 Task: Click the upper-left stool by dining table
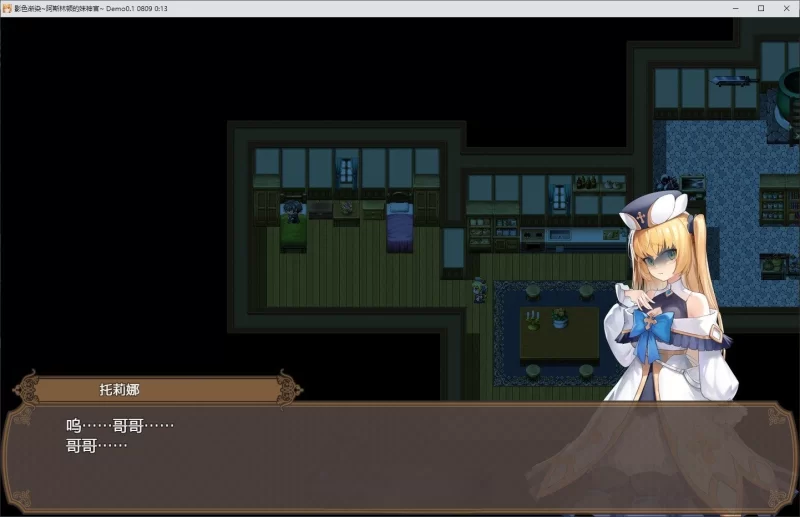pos(533,292)
